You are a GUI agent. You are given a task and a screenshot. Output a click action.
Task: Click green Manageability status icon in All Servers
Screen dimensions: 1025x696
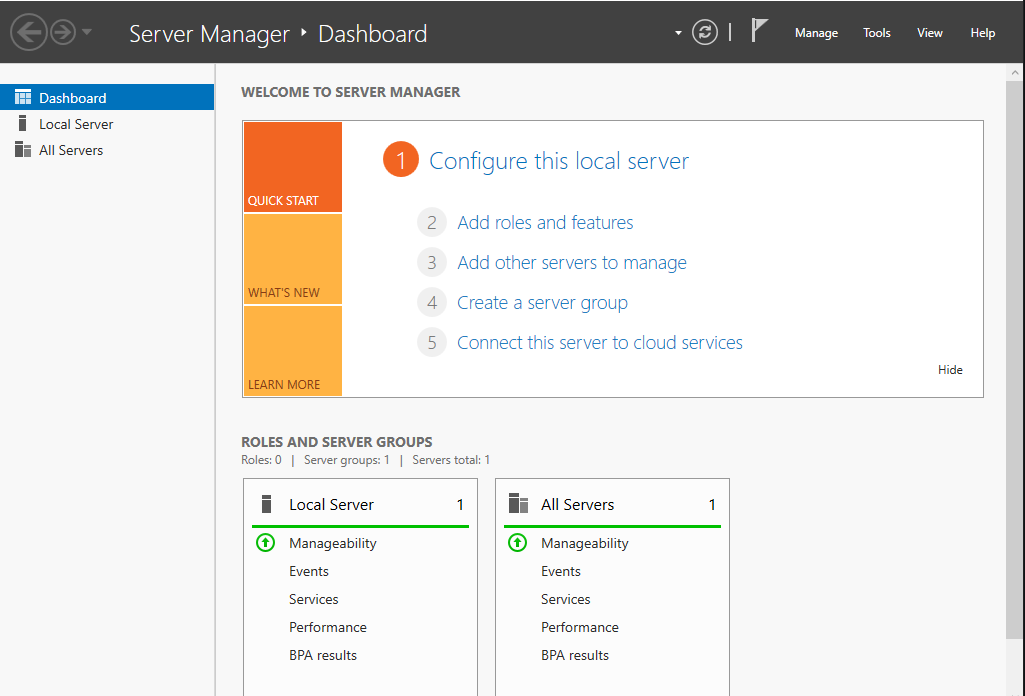(517, 542)
